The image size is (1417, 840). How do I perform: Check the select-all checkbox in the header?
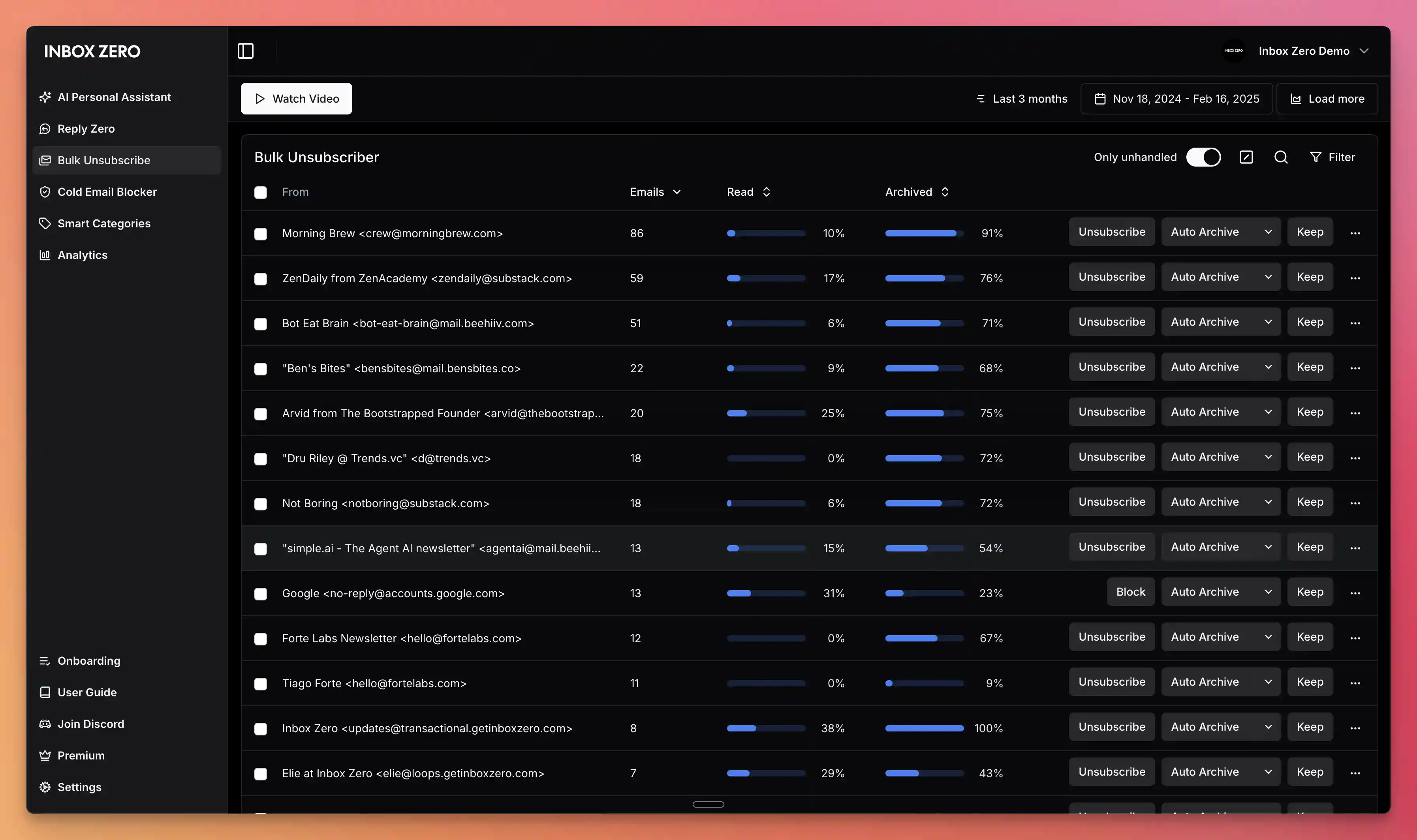coord(260,193)
